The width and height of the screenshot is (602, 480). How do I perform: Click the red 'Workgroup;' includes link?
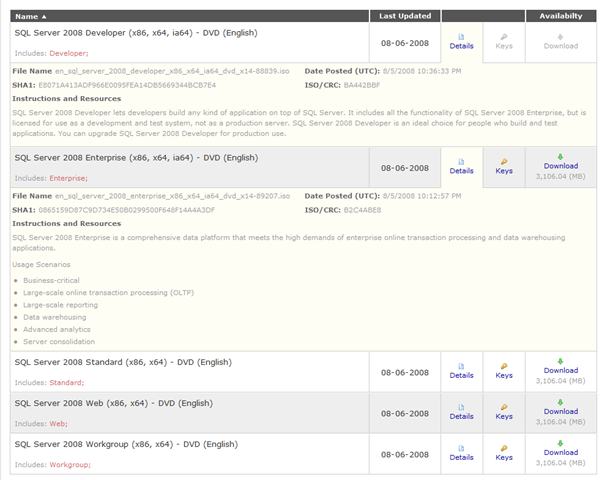tap(70, 465)
